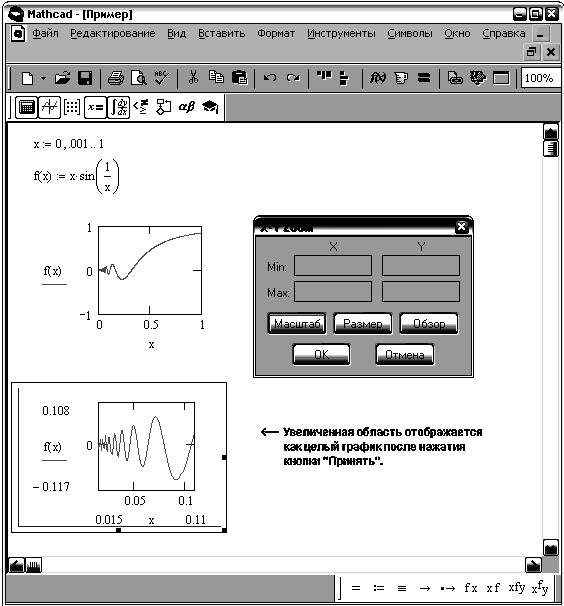Open the Файл menu

pos(45,34)
